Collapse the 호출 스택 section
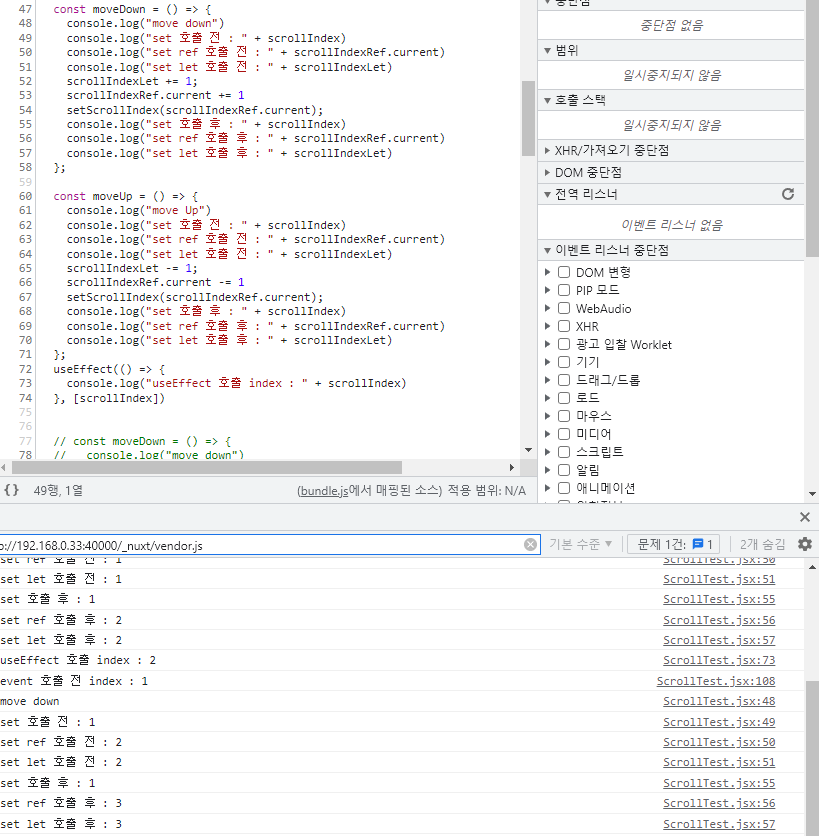This screenshot has width=819, height=836. coord(547,100)
